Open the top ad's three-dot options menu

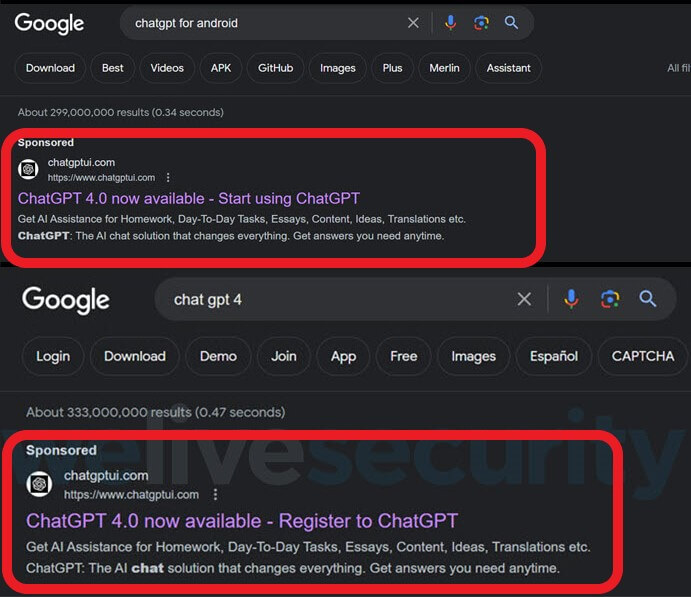[x=168, y=178]
